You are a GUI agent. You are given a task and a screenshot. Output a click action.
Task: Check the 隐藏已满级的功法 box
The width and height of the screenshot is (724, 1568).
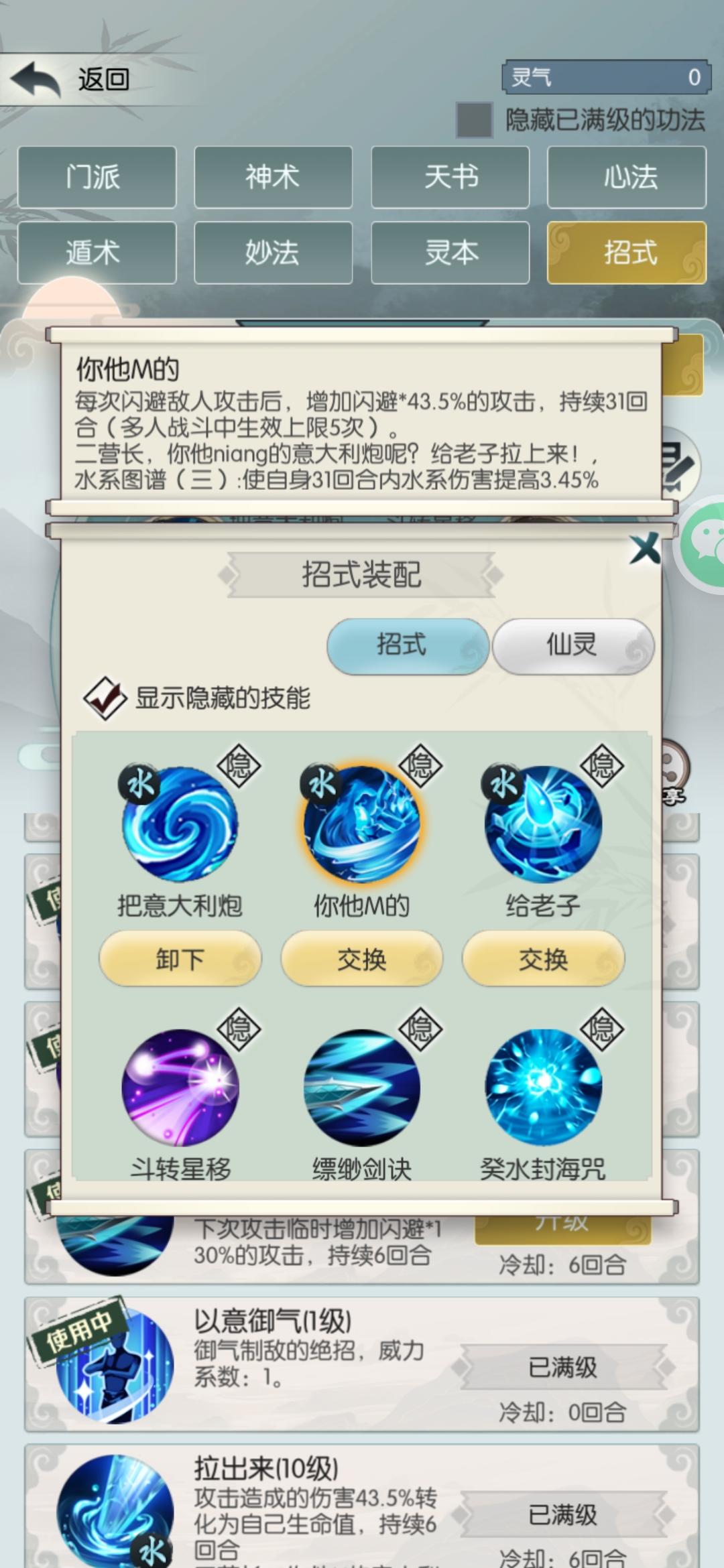pos(475,120)
